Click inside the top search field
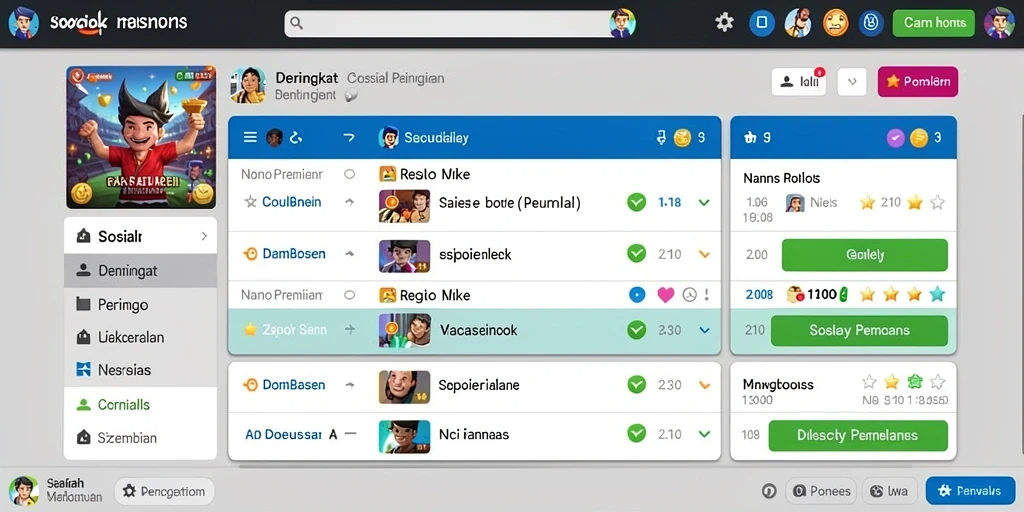 point(459,24)
